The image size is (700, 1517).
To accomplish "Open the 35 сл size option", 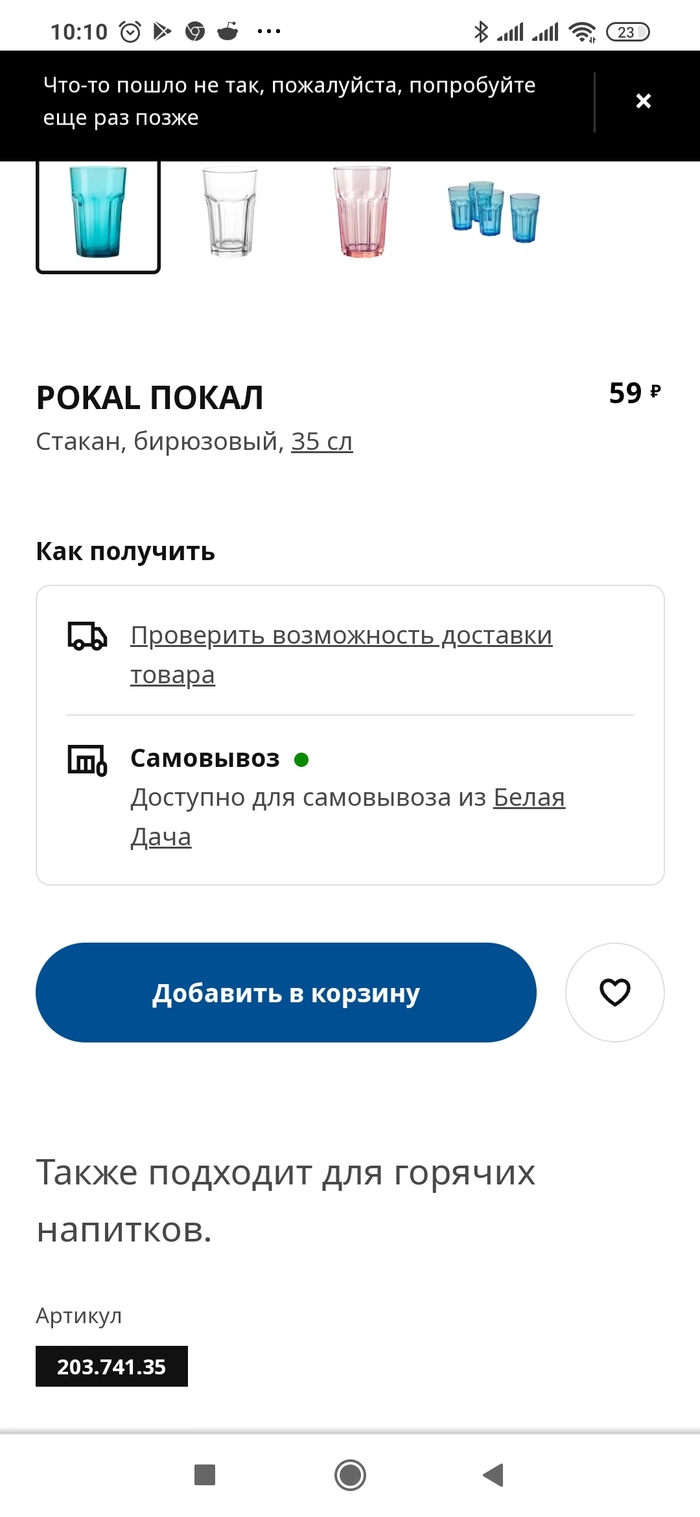I will tap(322, 440).
